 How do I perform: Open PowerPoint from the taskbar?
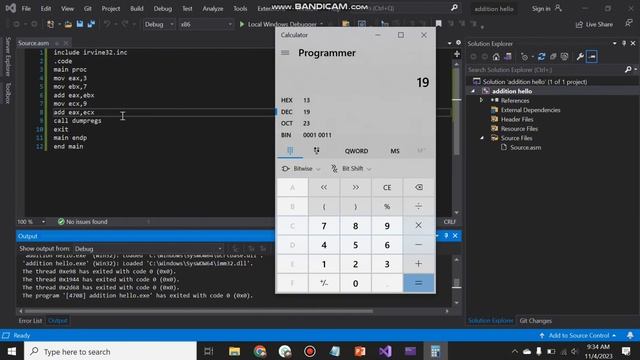coord(360,351)
